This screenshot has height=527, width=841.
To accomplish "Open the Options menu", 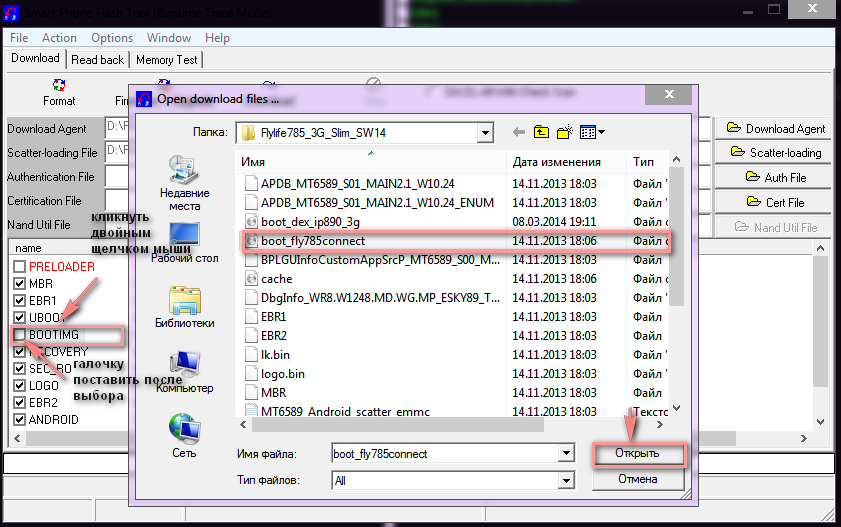I will click(111, 38).
